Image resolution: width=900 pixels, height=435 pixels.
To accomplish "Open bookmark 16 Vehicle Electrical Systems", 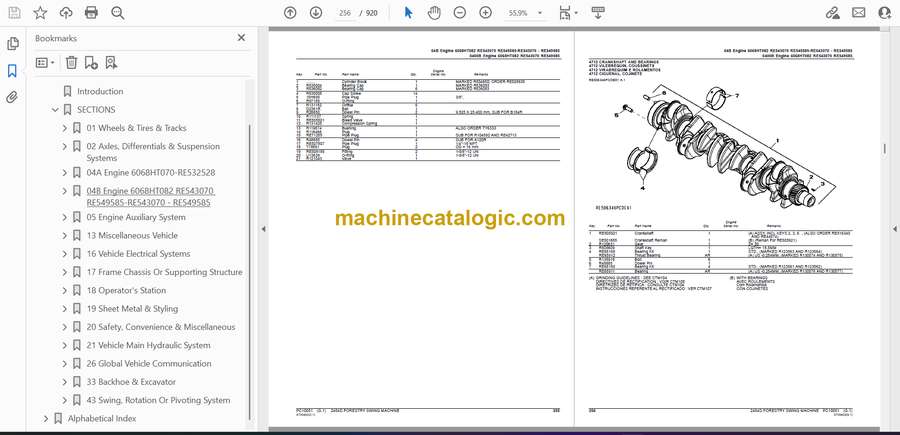I will [138, 254].
